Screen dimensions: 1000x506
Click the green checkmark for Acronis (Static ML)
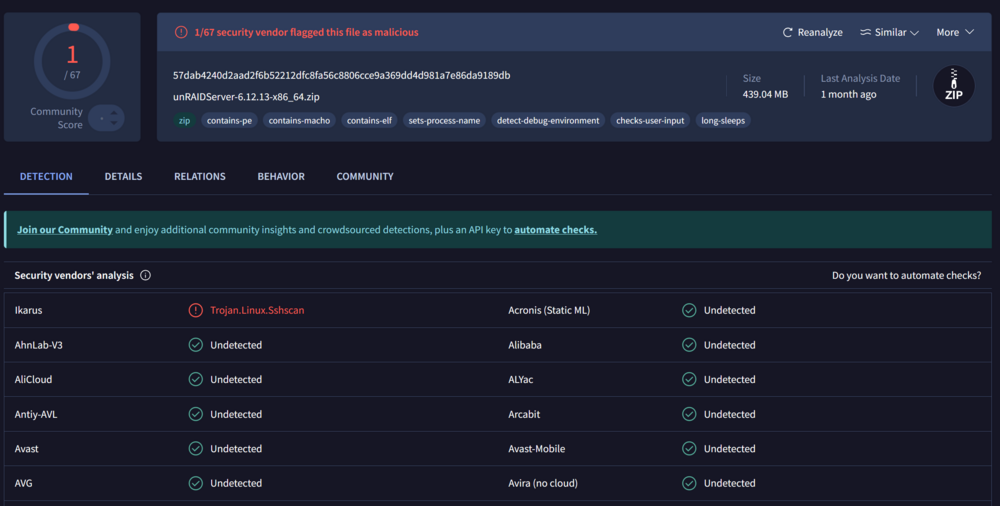[x=689, y=310]
